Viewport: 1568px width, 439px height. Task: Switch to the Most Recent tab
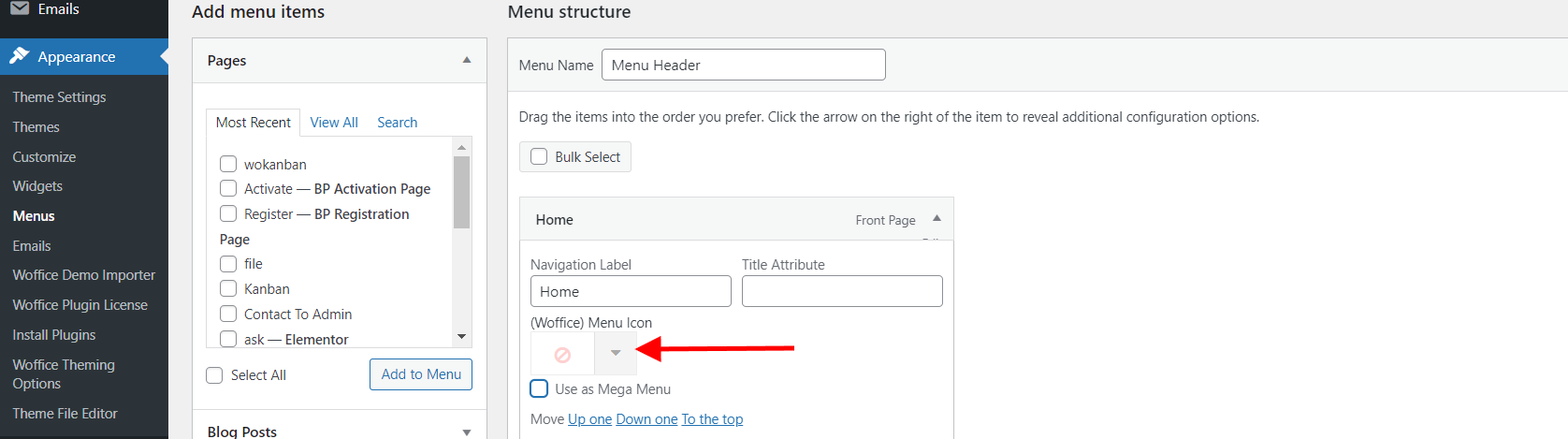pos(254,123)
